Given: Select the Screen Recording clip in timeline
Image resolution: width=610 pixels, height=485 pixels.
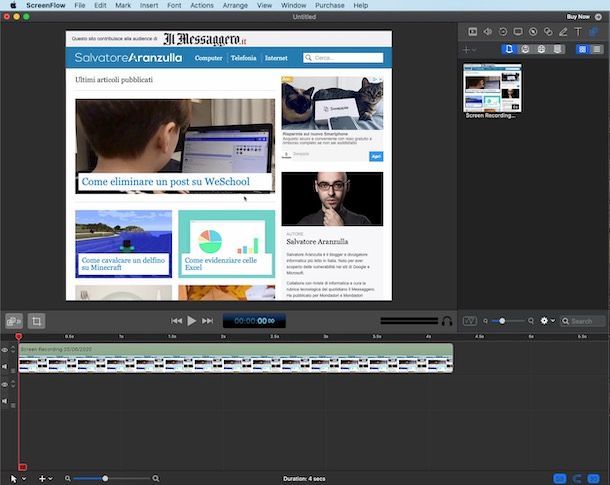Looking at the screenshot, I should [236, 358].
